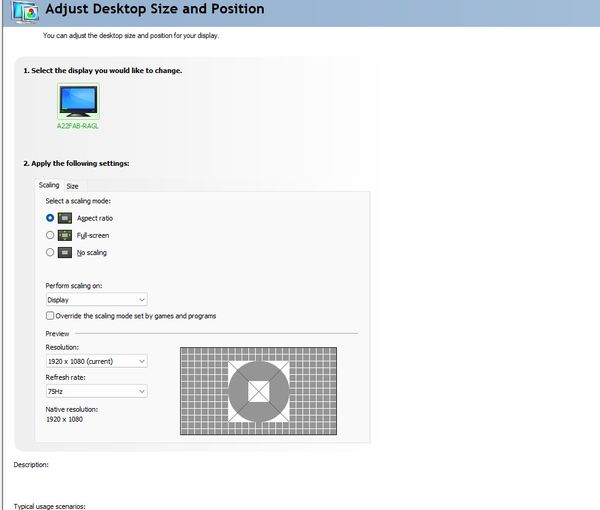Click the No scaling mode icon
The height and width of the screenshot is (510, 600).
point(65,253)
